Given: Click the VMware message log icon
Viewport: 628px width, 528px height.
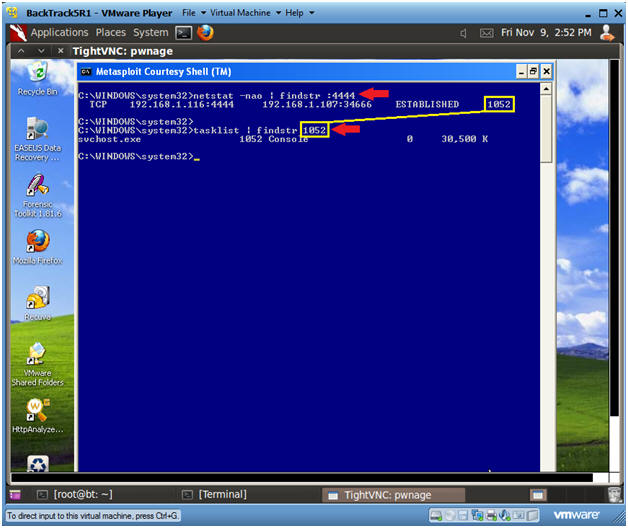Looking at the screenshot, I should point(533,515).
